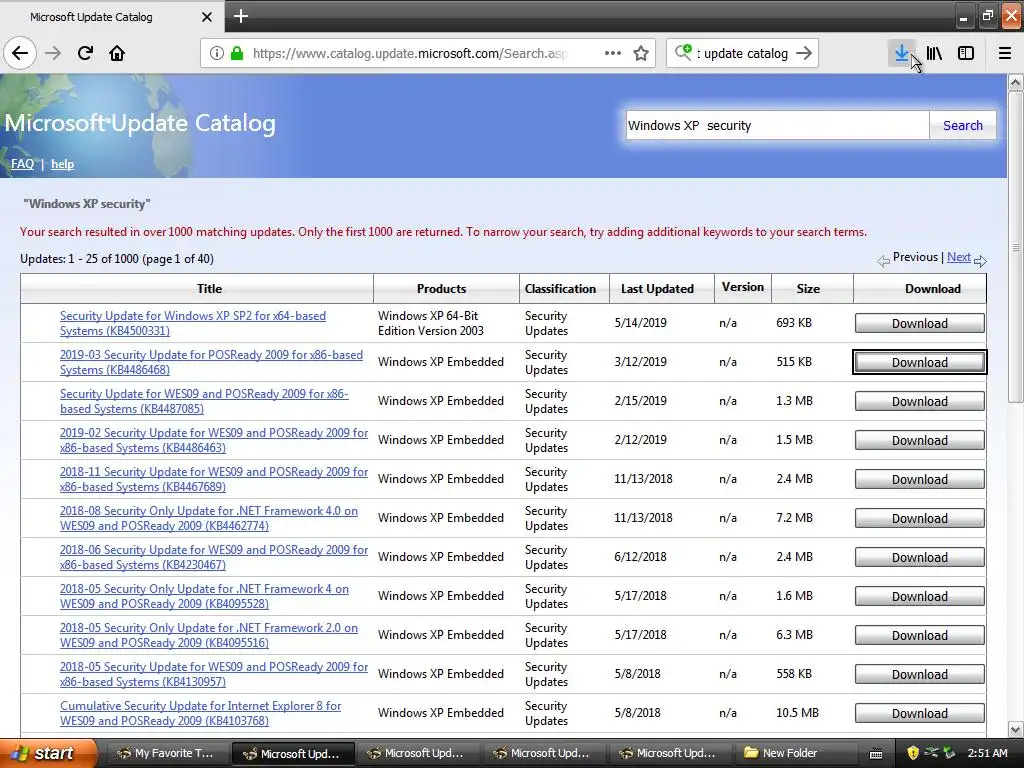Download the 1.3 MB KB4487085 update

[x=920, y=401]
